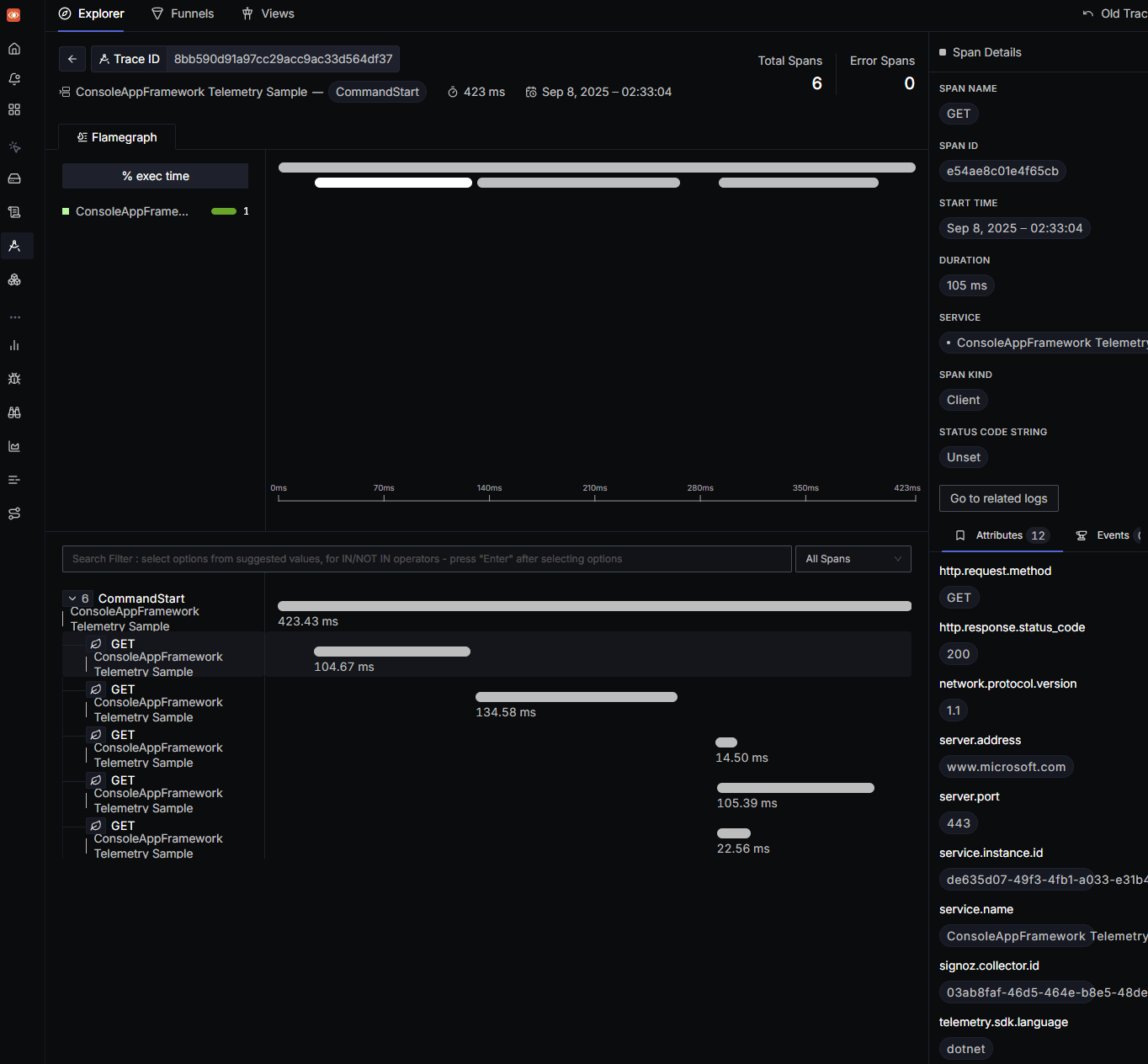Screen dimensions: 1148x1064
Task: Click Go to related logs button
Action: point(999,498)
